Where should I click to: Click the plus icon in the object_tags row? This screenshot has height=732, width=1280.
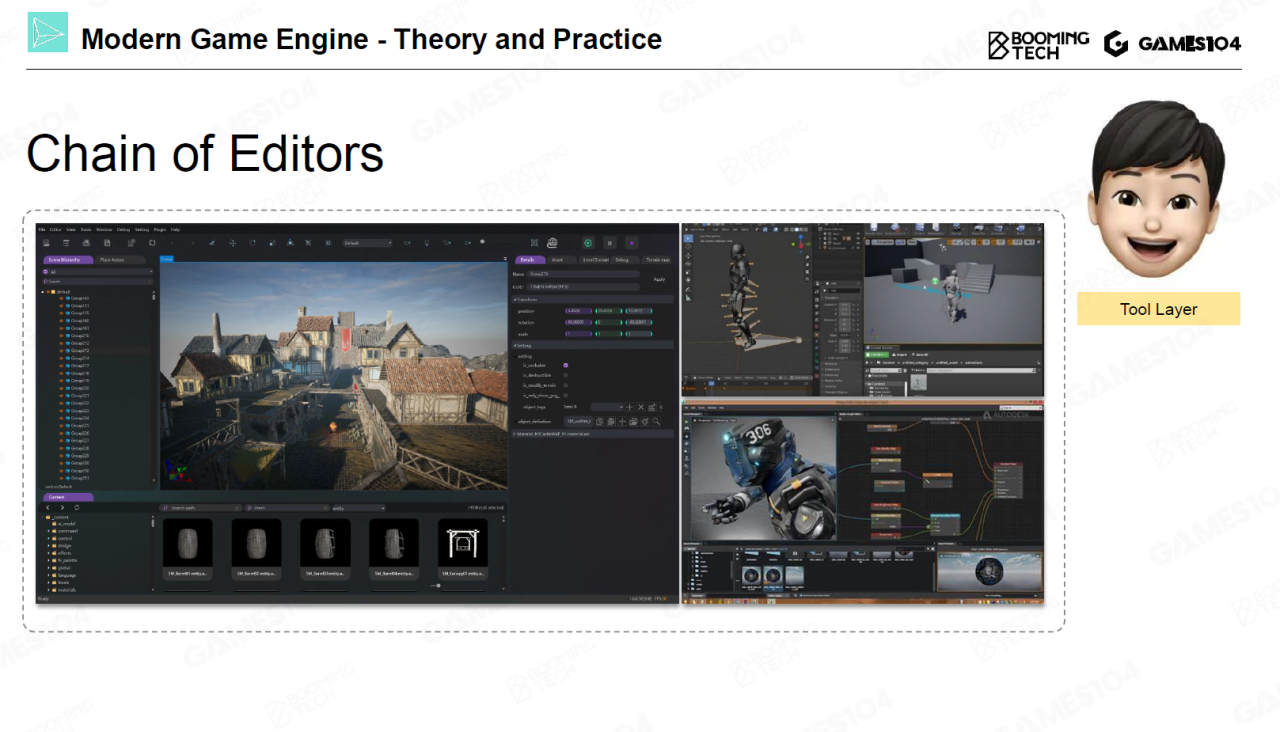[629, 407]
